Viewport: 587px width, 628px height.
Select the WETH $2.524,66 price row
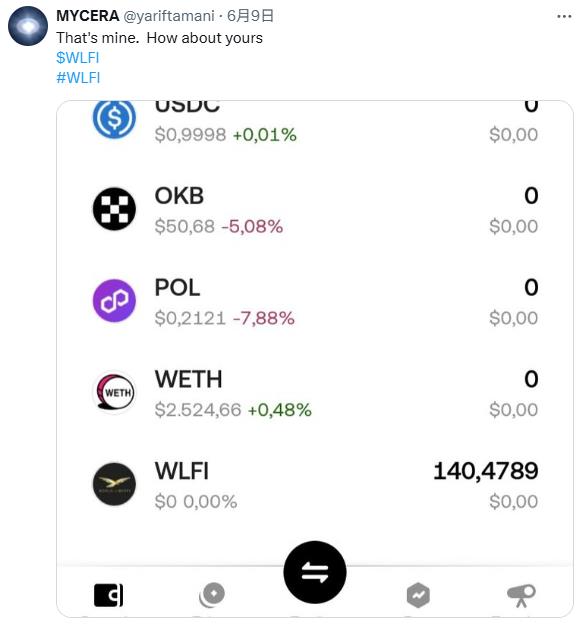tap(233, 410)
